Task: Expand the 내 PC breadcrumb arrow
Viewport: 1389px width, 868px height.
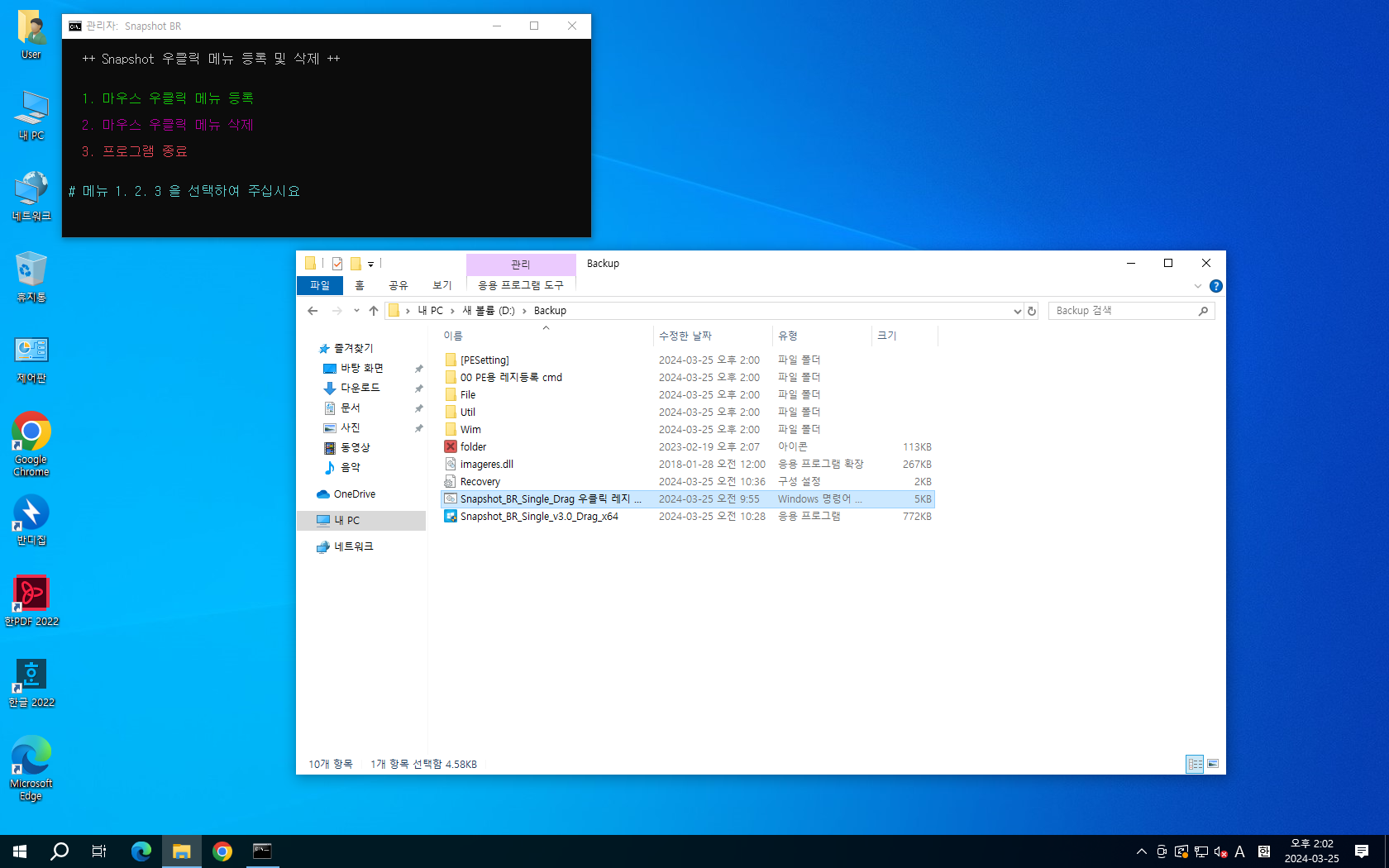Action: (x=452, y=311)
